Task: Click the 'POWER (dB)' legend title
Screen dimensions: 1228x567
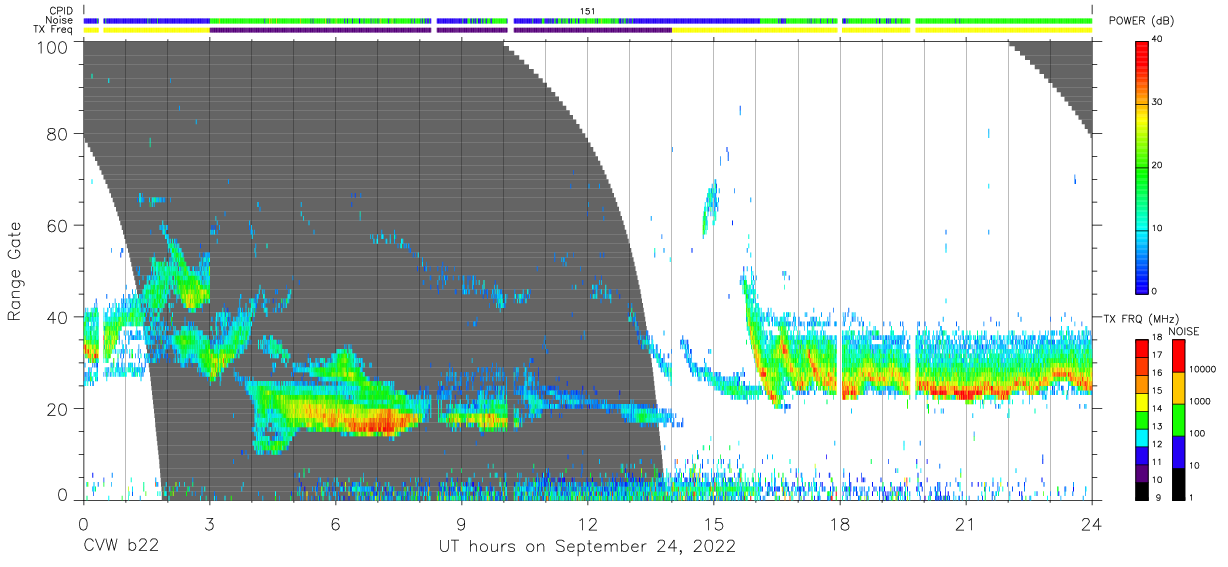Action: pos(1141,21)
